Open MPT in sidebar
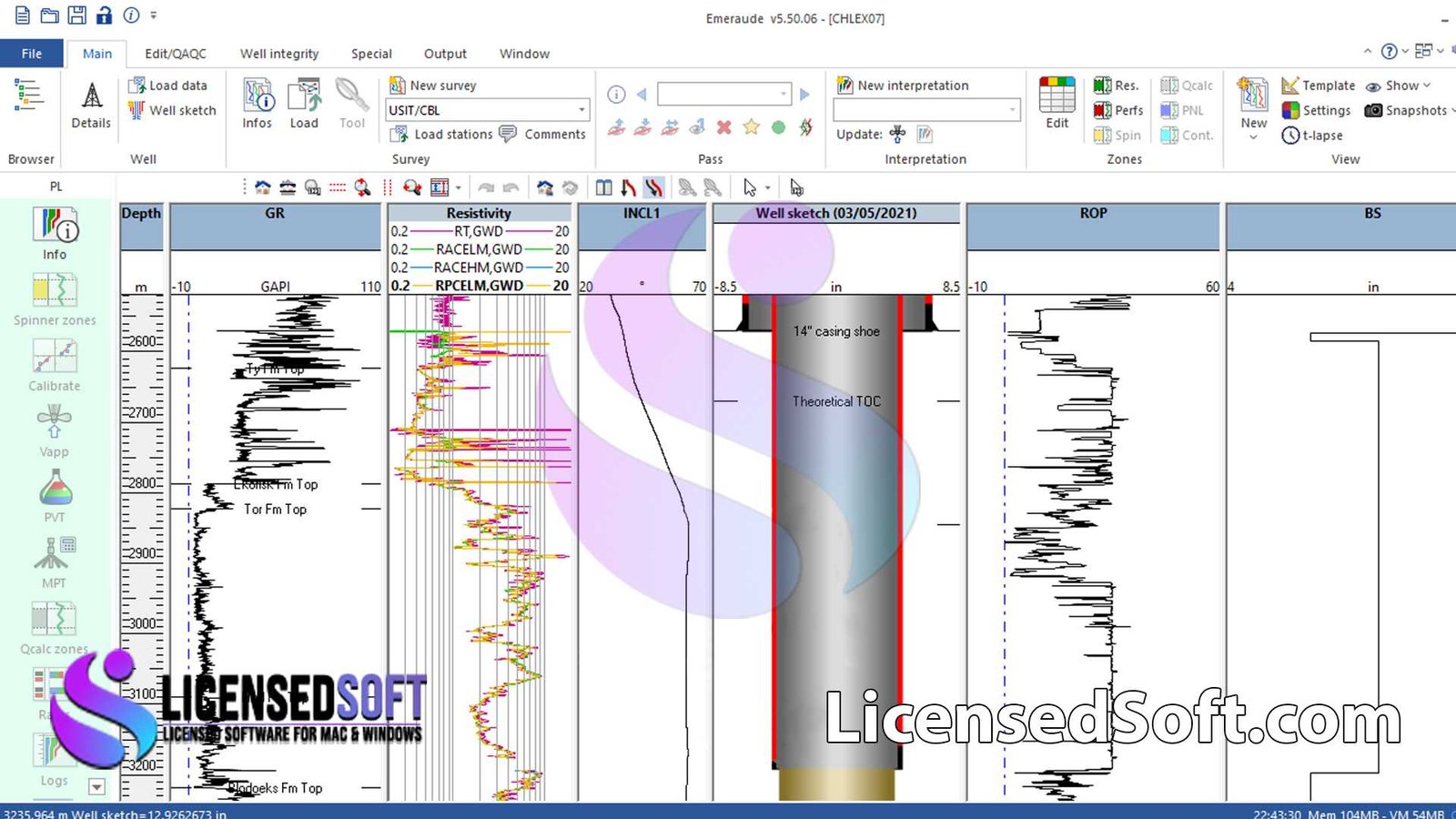Viewport: 1456px width, 819px height. [55, 563]
